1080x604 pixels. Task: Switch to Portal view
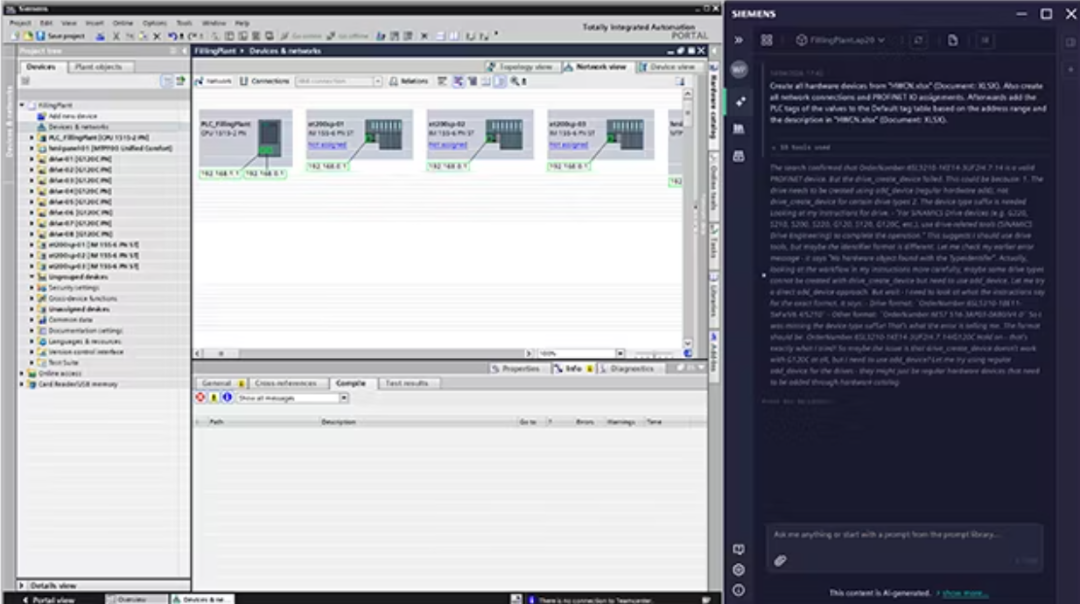coord(50,600)
